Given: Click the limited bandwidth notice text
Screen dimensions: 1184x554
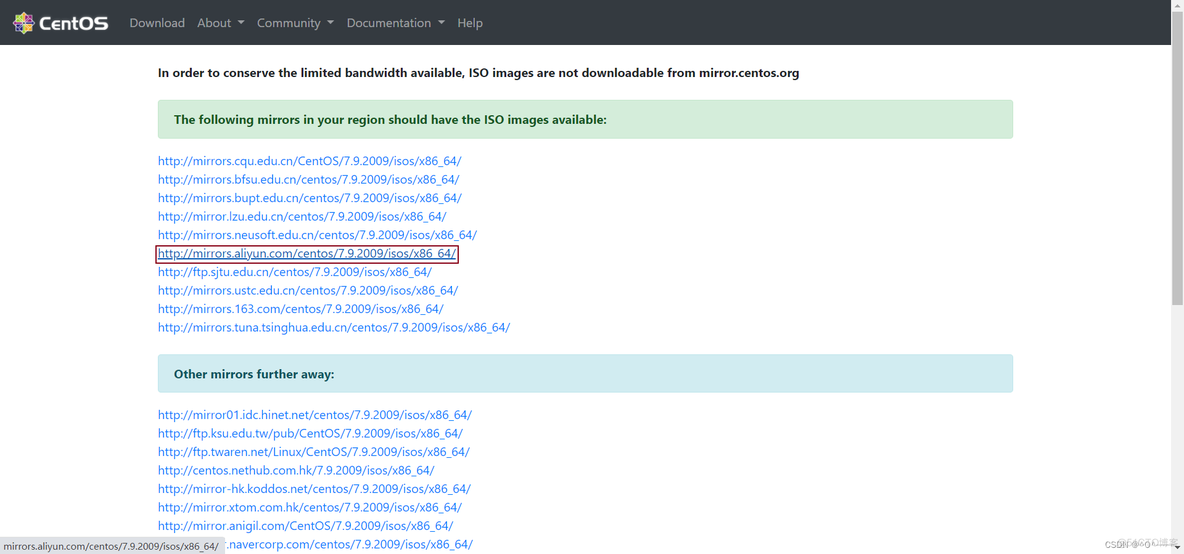Looking at the screenshot, I should [478, 73].
